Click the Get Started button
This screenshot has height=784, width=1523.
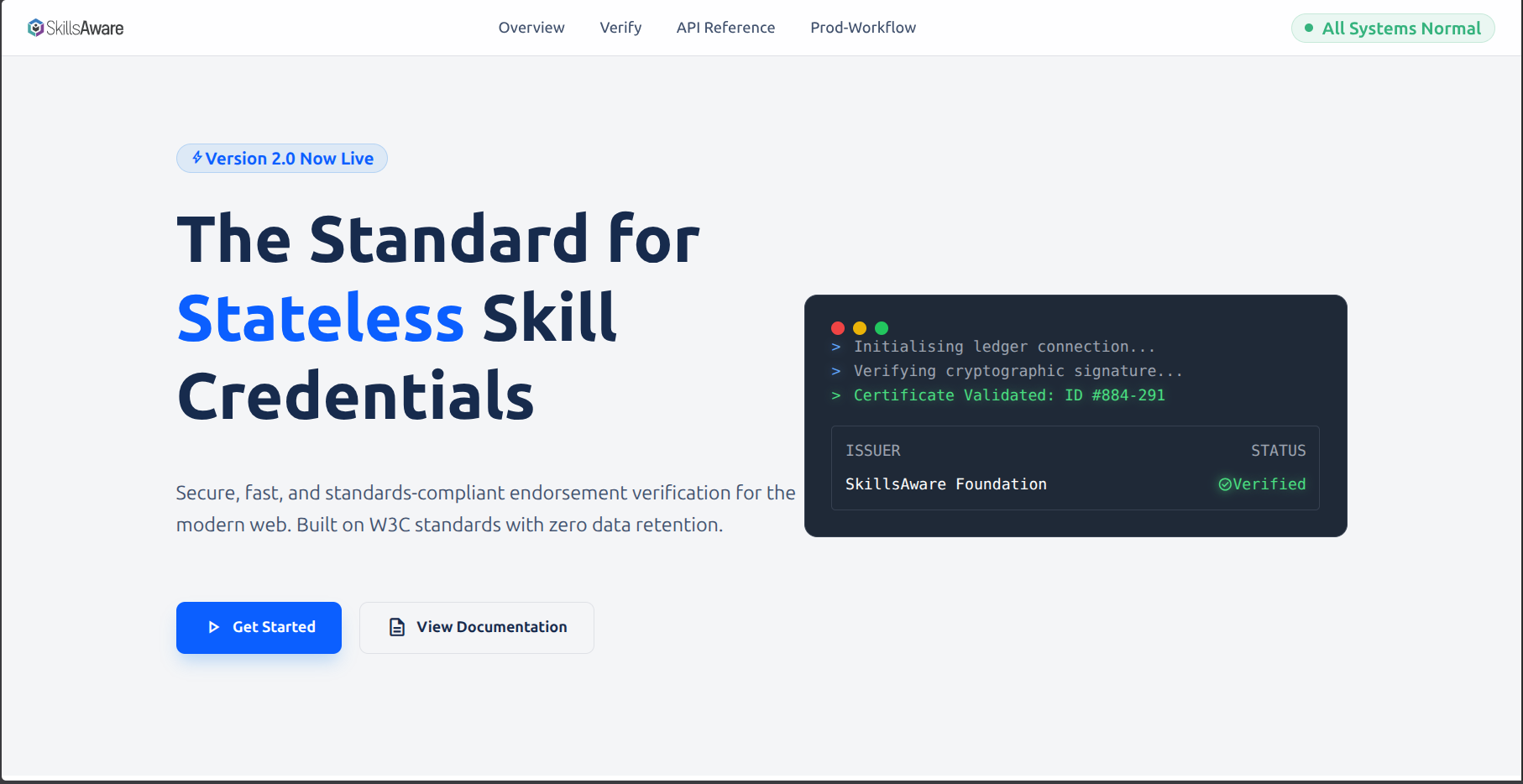tap(259, 627)
